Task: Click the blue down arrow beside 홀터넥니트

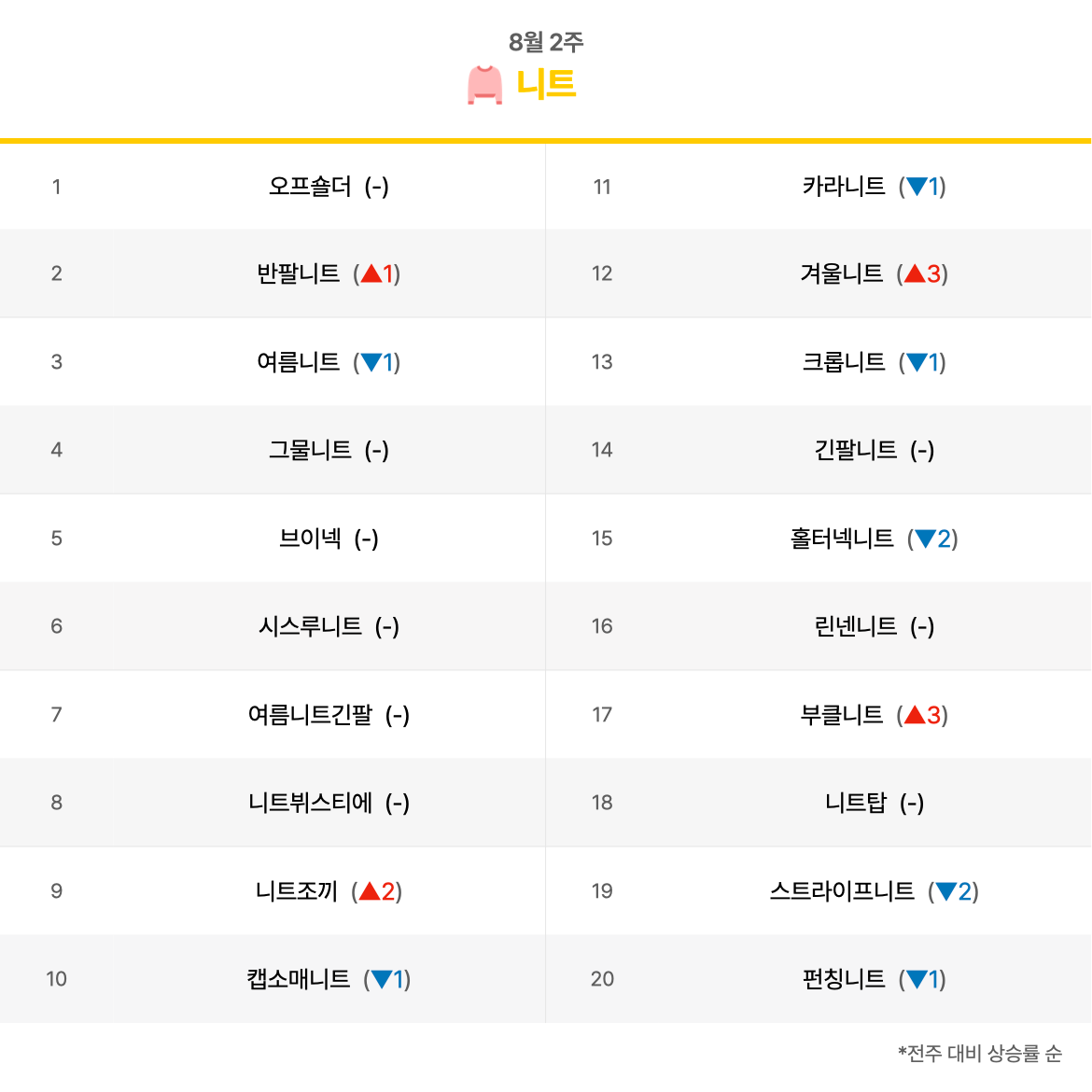Action: pos(925,539)
